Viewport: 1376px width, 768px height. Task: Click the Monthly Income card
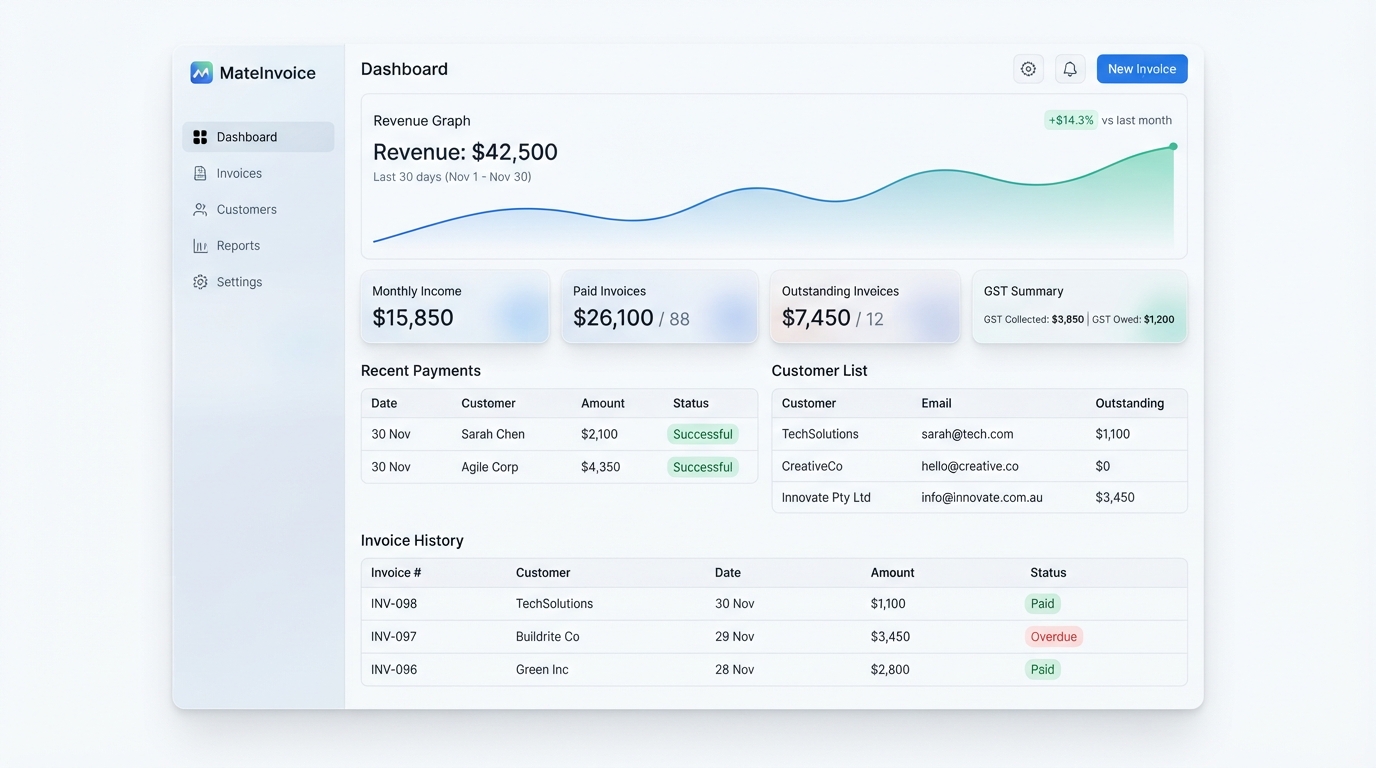pos(455,307)
